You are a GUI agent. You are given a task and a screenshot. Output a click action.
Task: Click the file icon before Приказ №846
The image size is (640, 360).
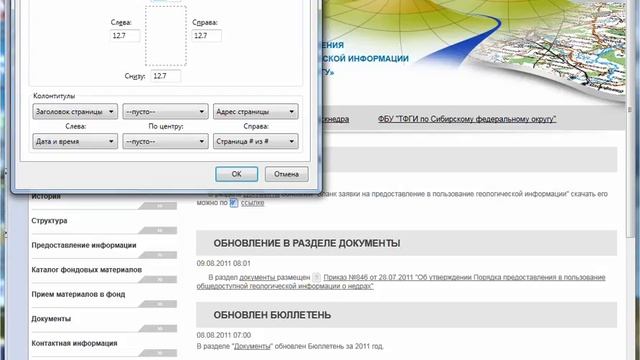(x=316, y=277)
